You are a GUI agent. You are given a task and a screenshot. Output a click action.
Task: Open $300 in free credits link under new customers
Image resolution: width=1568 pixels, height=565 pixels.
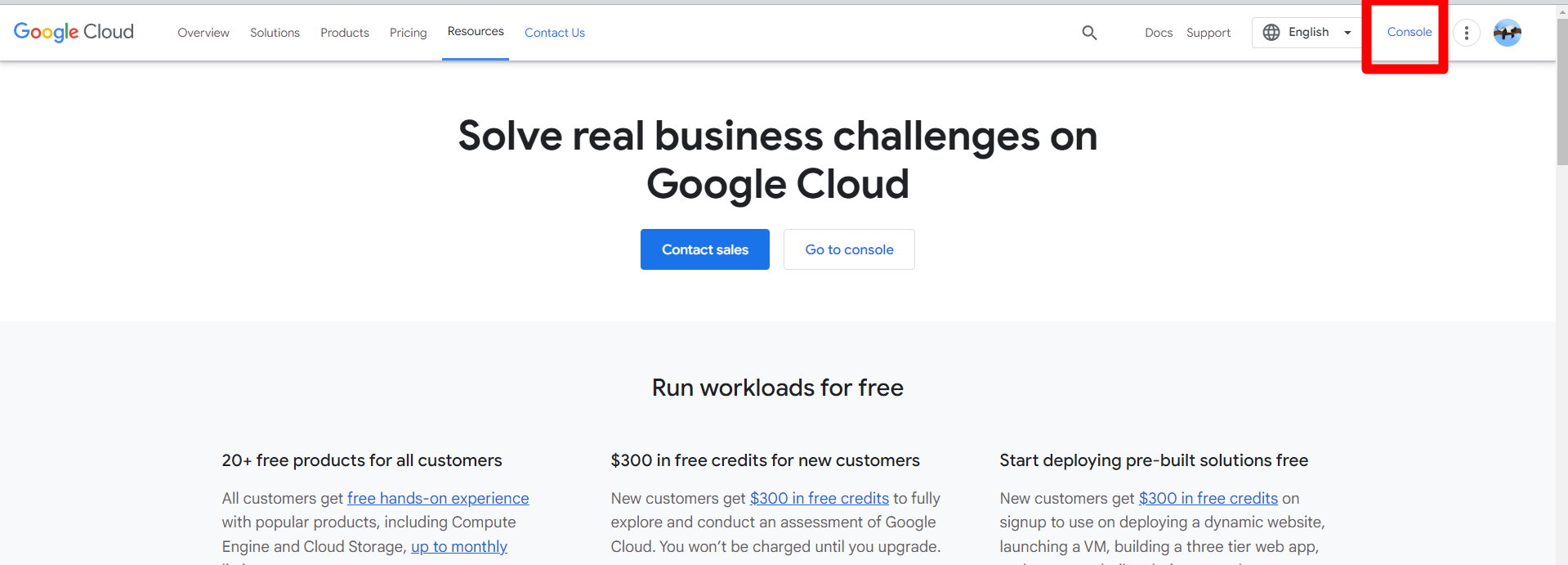coord(820,498)
